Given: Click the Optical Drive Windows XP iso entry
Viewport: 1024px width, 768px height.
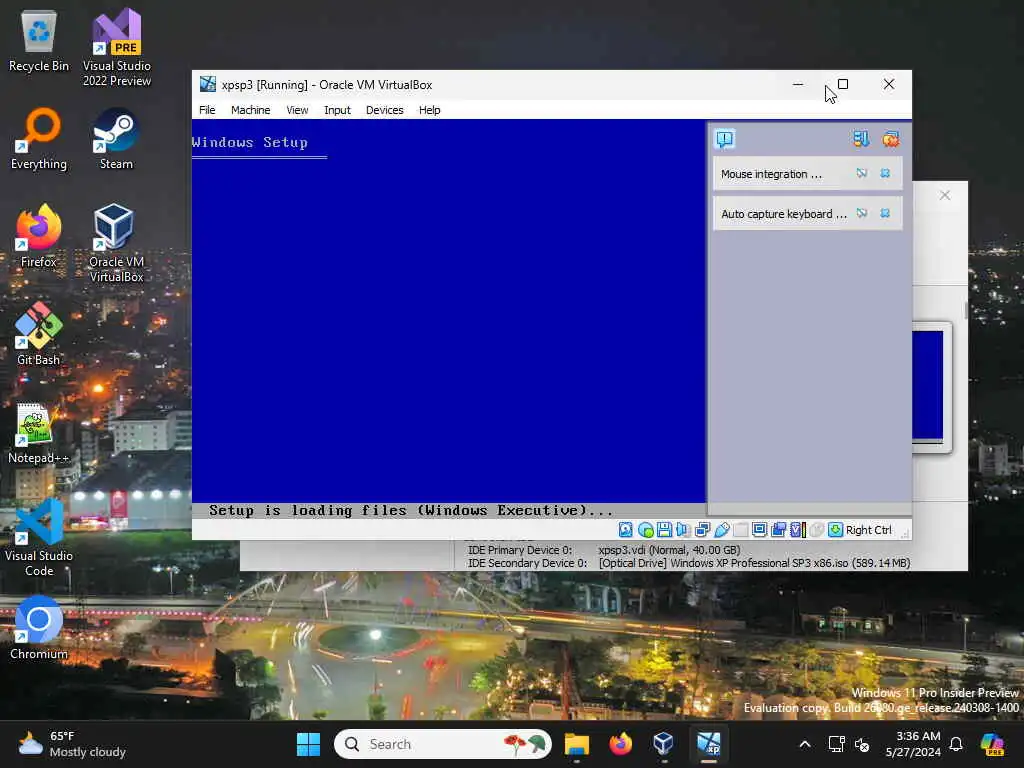Looking at the screenshot, I should click(754, 563).
